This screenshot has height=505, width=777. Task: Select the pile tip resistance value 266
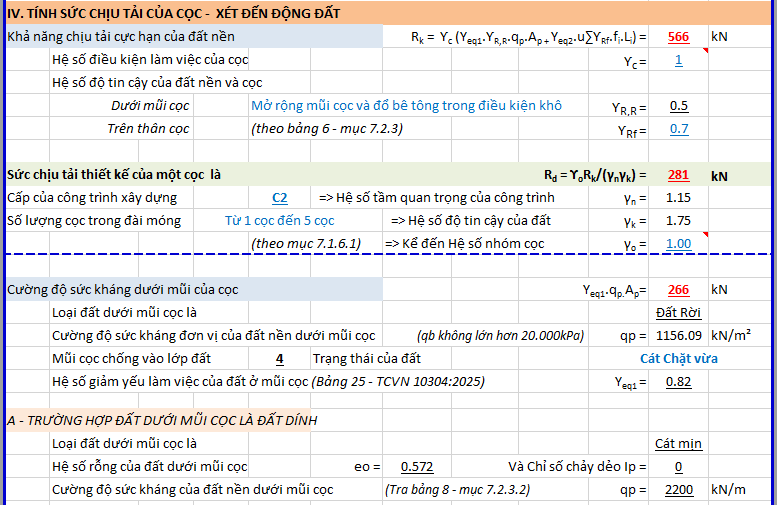678,290
